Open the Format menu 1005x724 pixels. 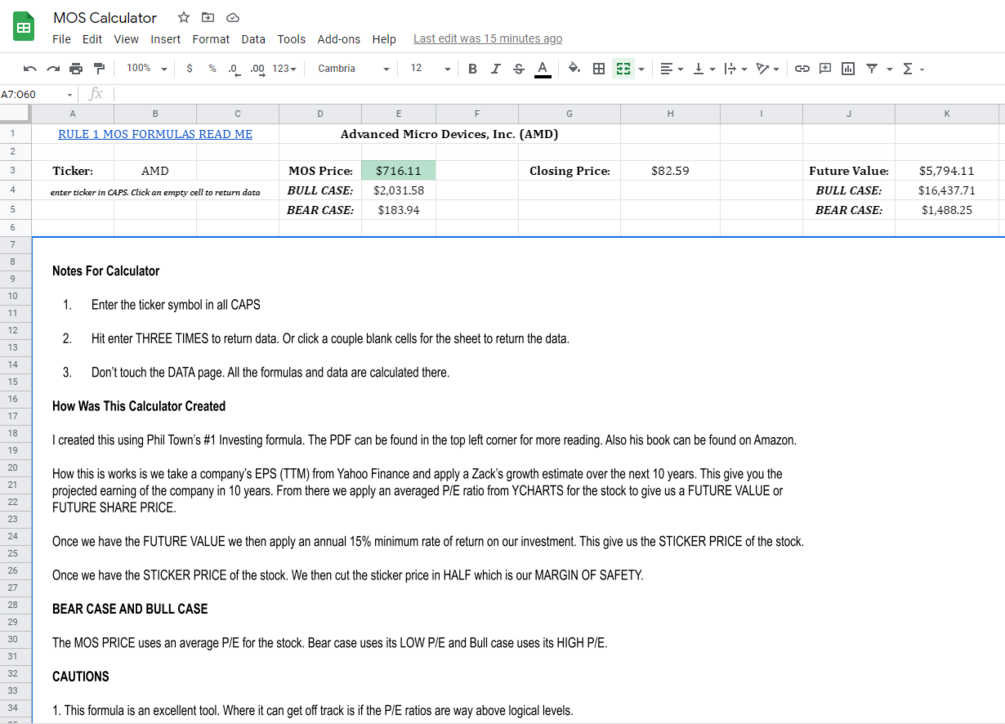(211, 39)
